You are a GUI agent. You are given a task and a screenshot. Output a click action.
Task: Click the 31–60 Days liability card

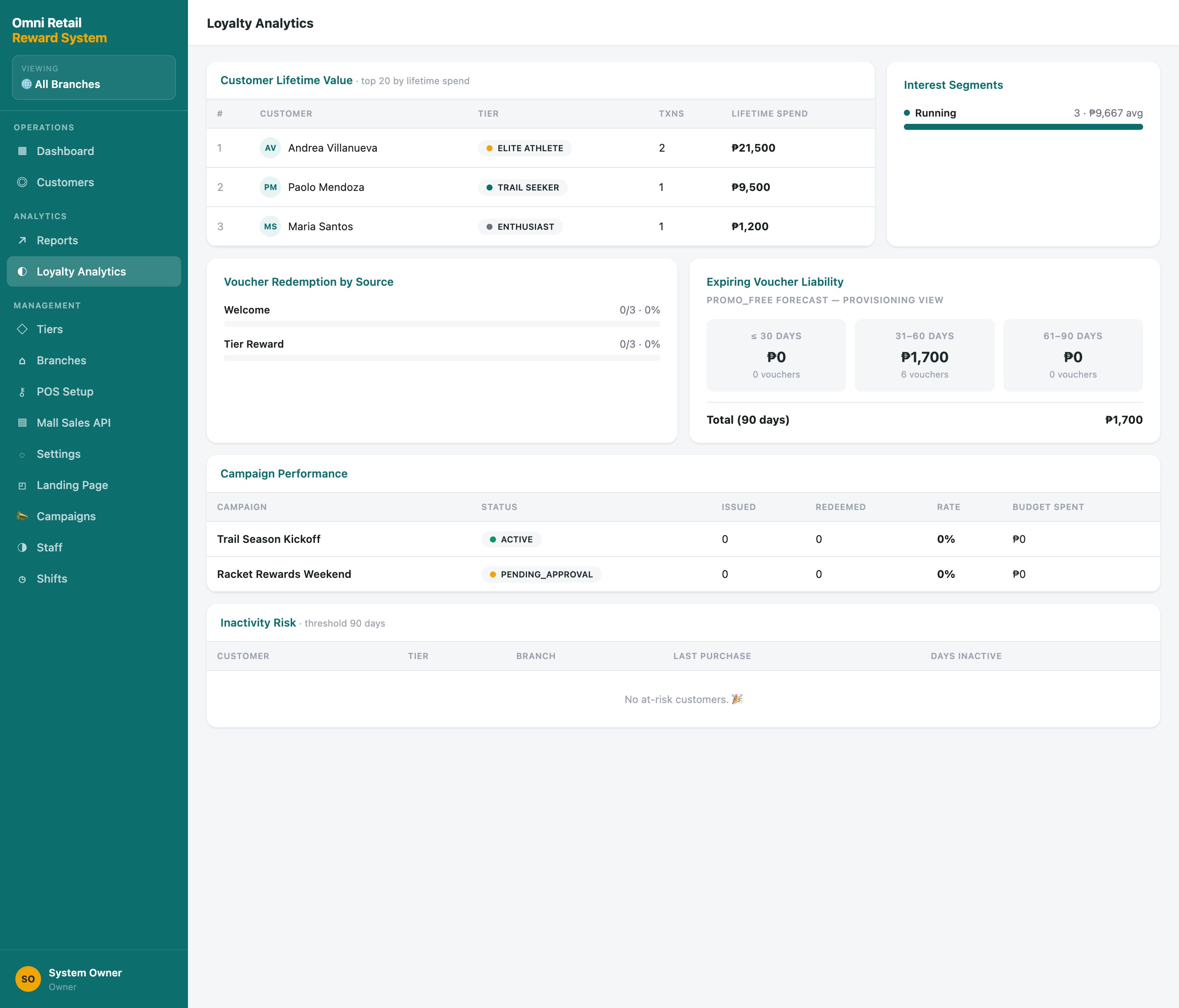(925, 355)
